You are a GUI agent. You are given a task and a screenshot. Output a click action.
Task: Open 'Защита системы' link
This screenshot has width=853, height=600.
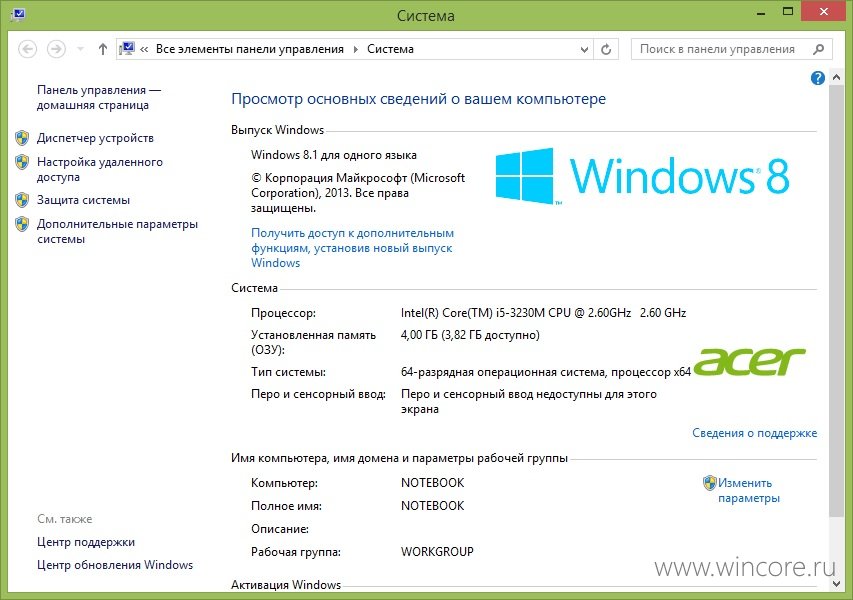tap(83, 200)
